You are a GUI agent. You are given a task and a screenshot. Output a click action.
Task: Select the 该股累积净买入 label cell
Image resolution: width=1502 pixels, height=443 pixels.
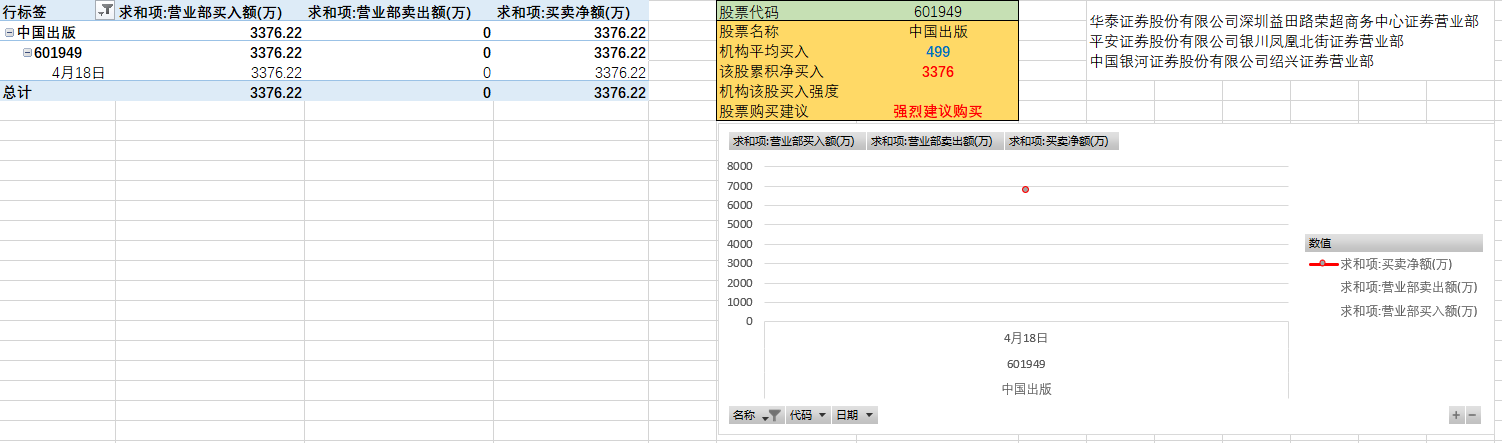[x=788, y=71]
